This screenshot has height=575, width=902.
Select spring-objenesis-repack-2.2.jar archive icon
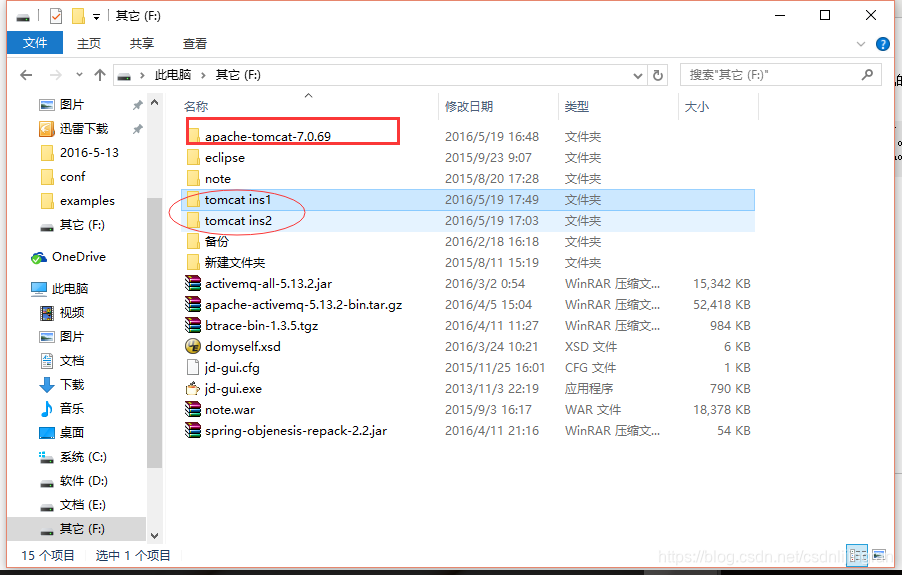click(x=193, y=431)
